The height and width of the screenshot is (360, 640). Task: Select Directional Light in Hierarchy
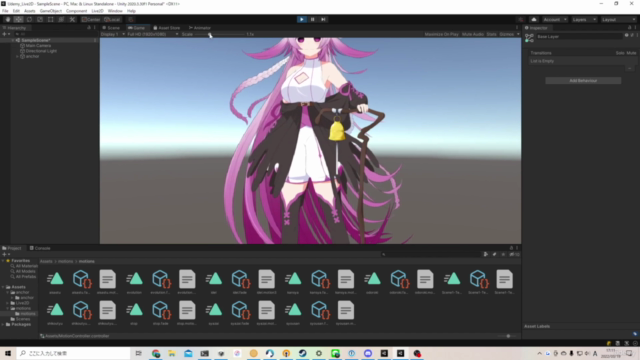[41, 51]
